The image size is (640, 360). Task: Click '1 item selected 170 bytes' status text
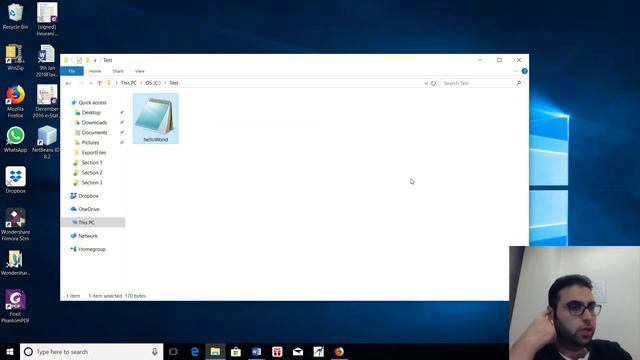tap(117, 296)
